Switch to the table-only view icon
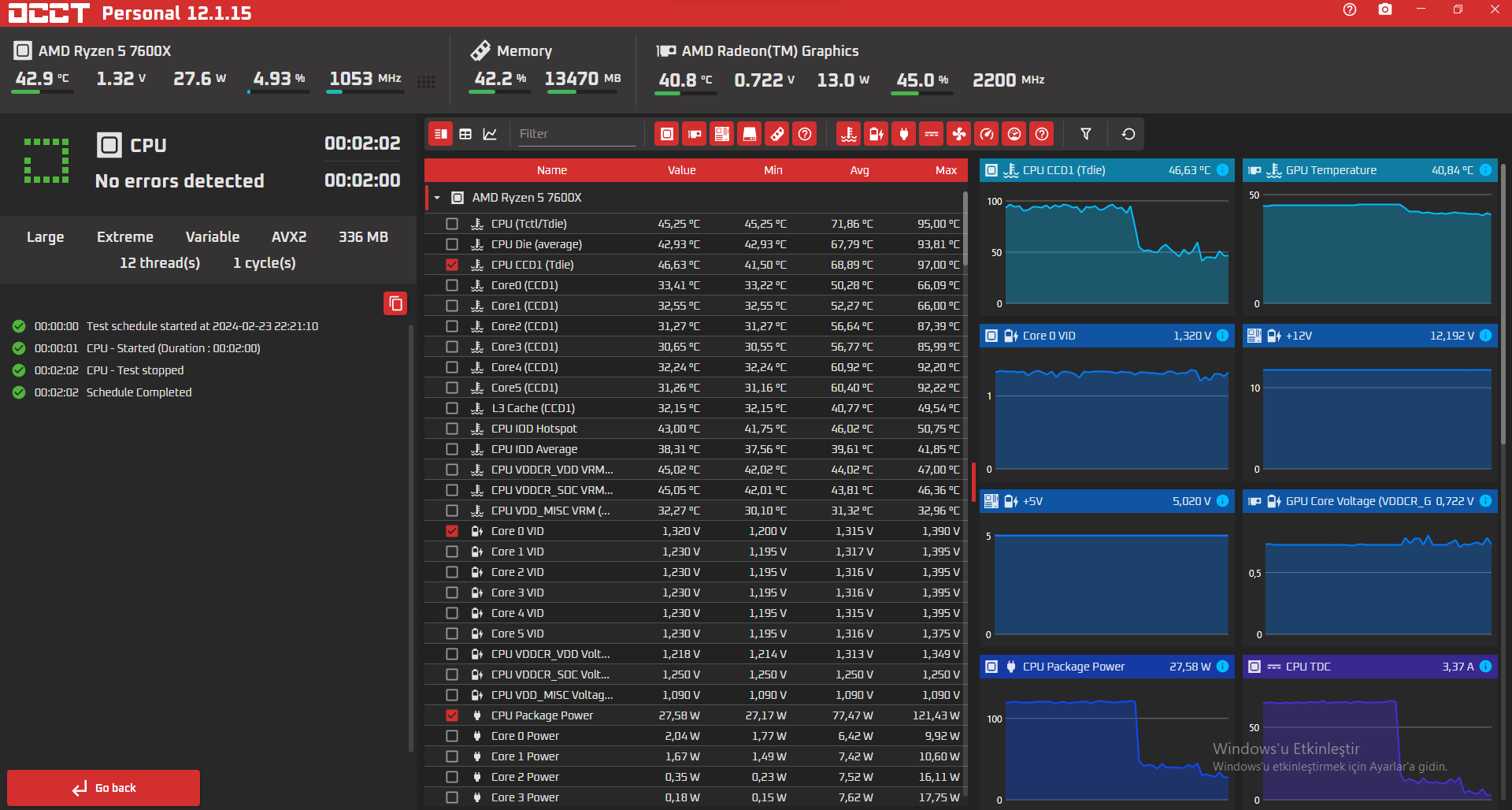Image resolution: width=1512 pixels, height=810 pixels. [465, 134]
